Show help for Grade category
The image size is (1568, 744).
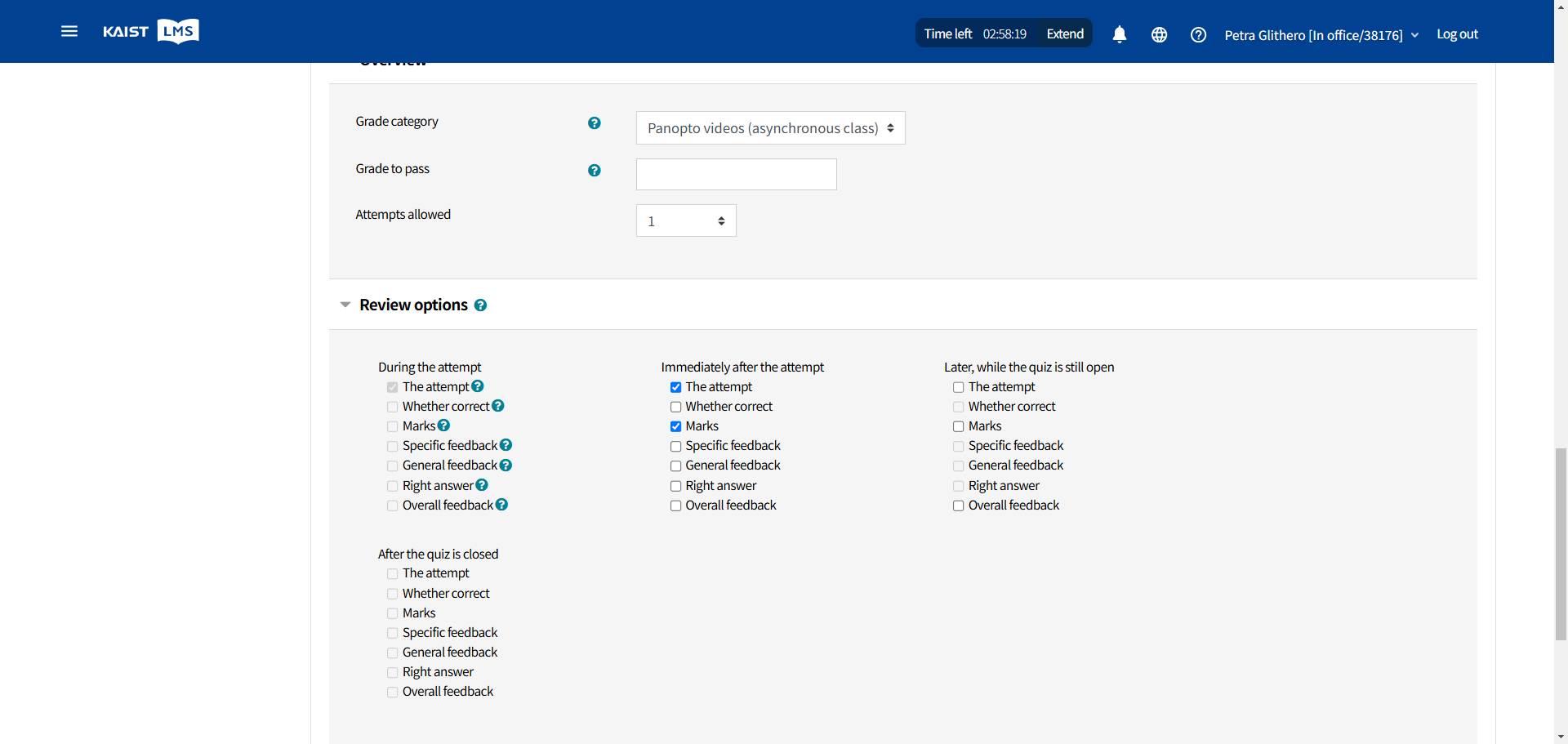point(595,123)
